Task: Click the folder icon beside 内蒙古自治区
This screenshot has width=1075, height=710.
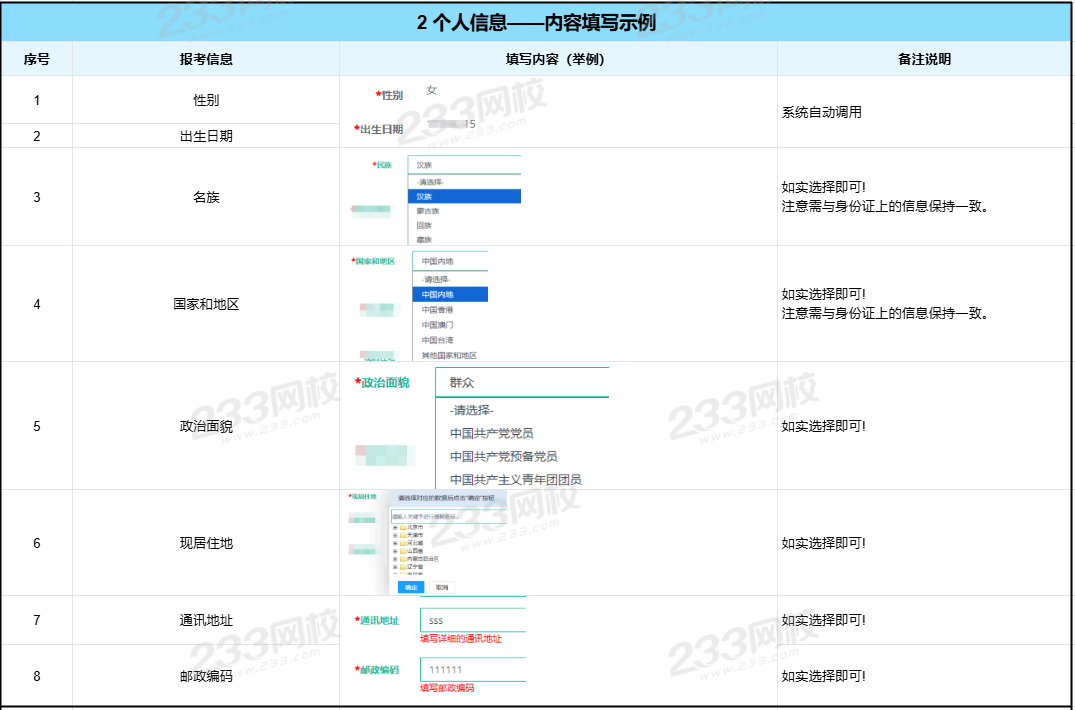Action: pyautogui.click(x=403, y=559)
